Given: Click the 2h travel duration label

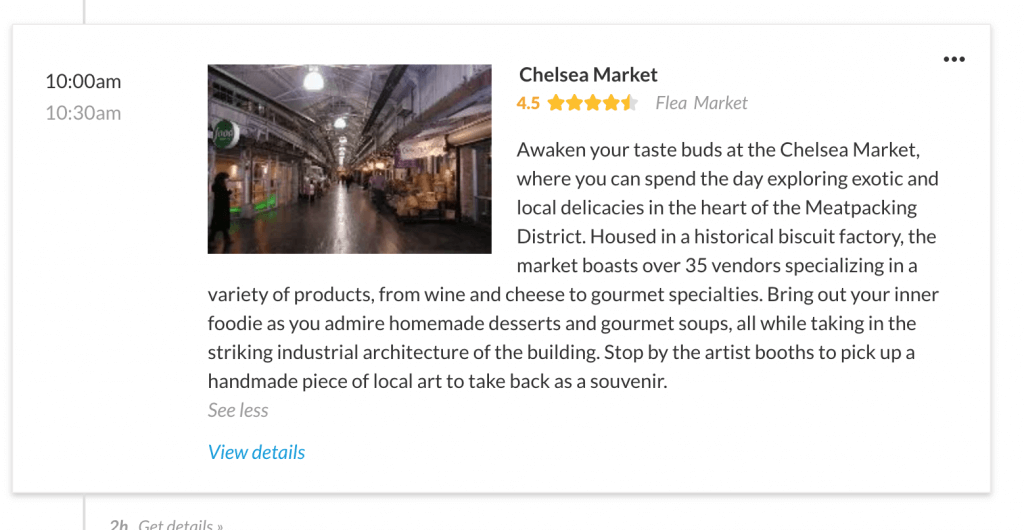Looking at the screenshot, I should point(119,524).
